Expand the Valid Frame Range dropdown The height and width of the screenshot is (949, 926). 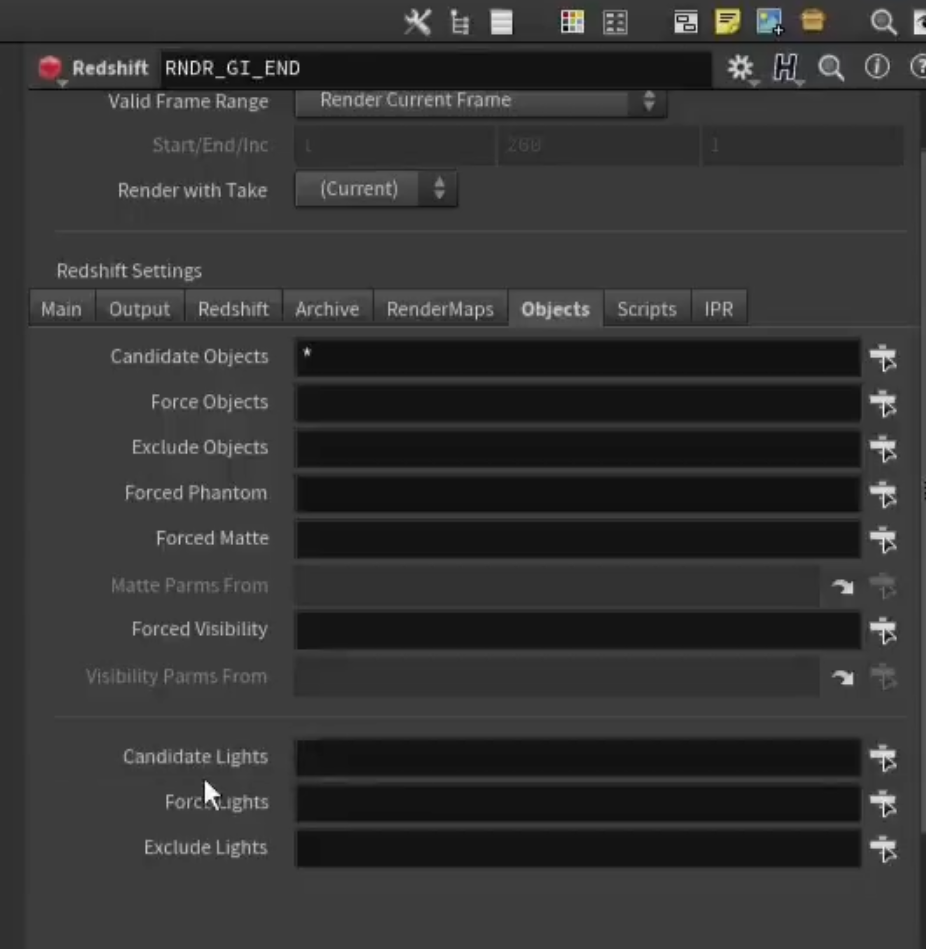tap(481, 101)
